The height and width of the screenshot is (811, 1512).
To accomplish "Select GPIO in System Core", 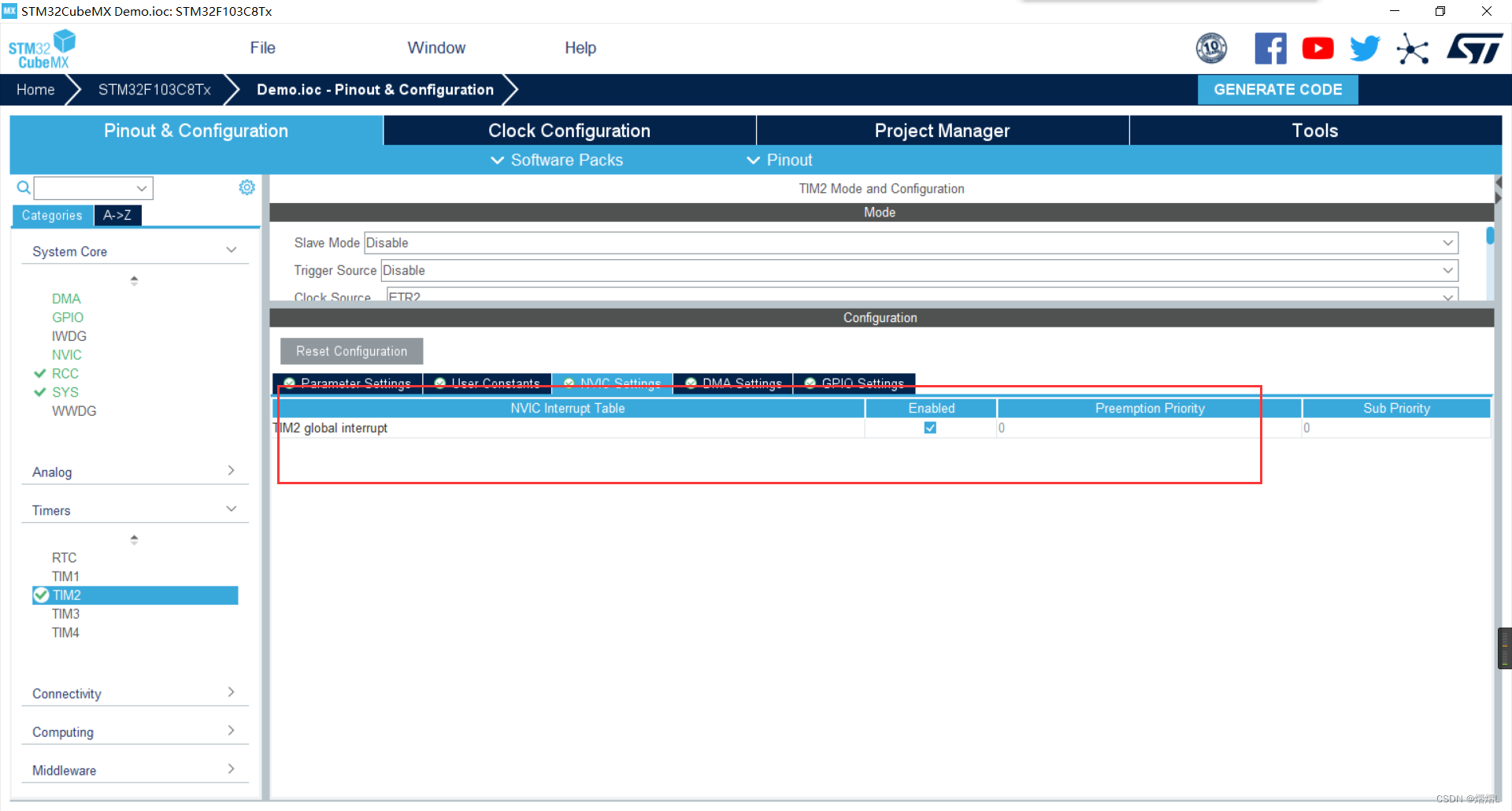I will tap(68, 317).
